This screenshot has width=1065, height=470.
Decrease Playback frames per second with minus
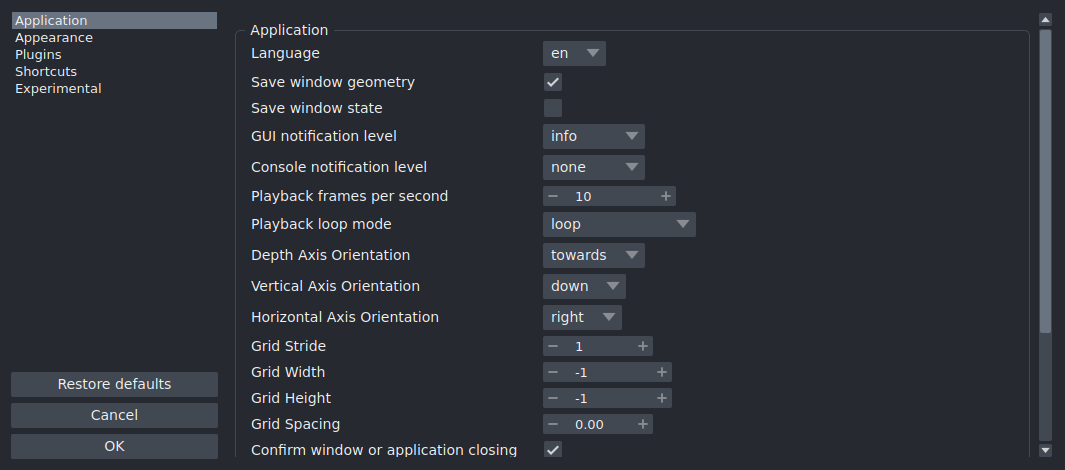click(x=553, y=197)
